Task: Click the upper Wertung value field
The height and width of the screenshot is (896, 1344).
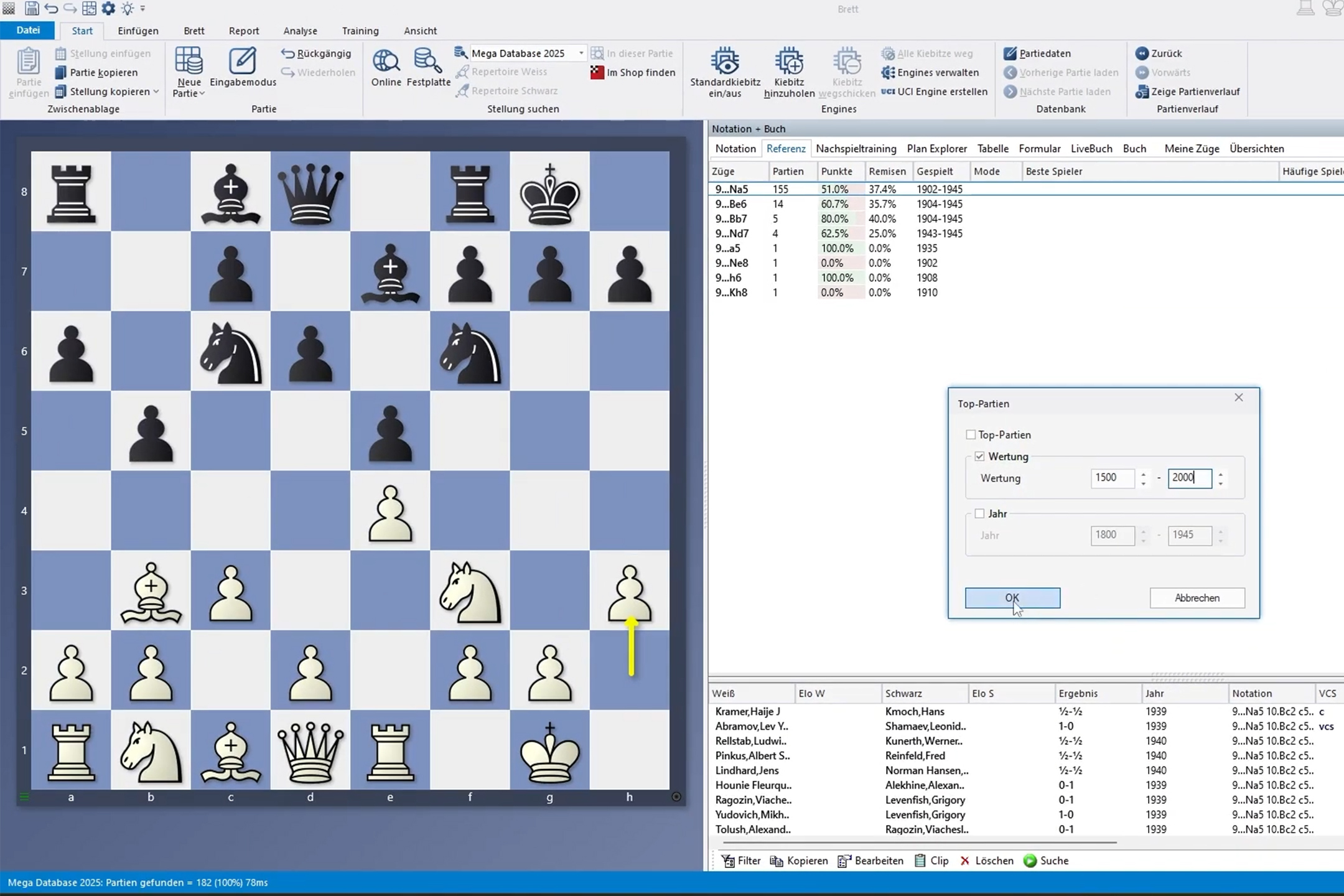Action: tap(1113, 478)
